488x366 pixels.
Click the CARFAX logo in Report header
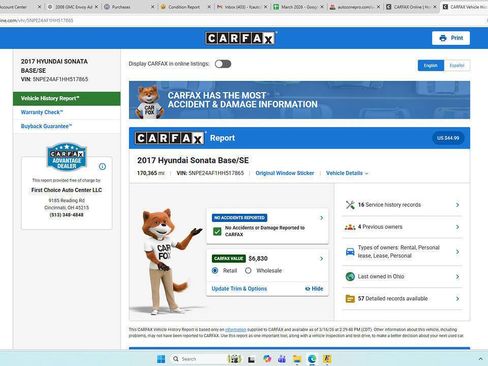(170, 138)
